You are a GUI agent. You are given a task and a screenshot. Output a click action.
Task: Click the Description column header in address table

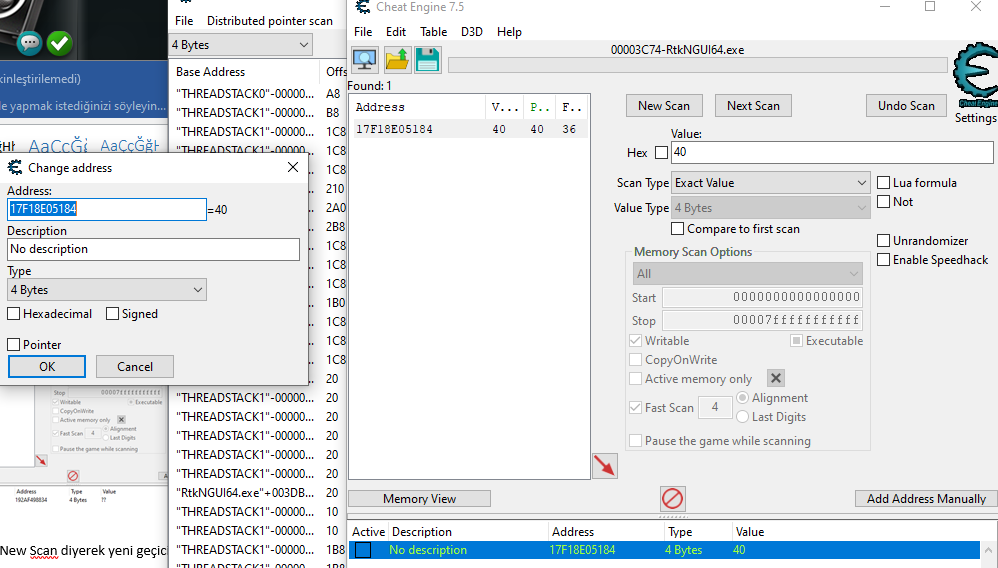pyautogui.click(x=468, y=532)
